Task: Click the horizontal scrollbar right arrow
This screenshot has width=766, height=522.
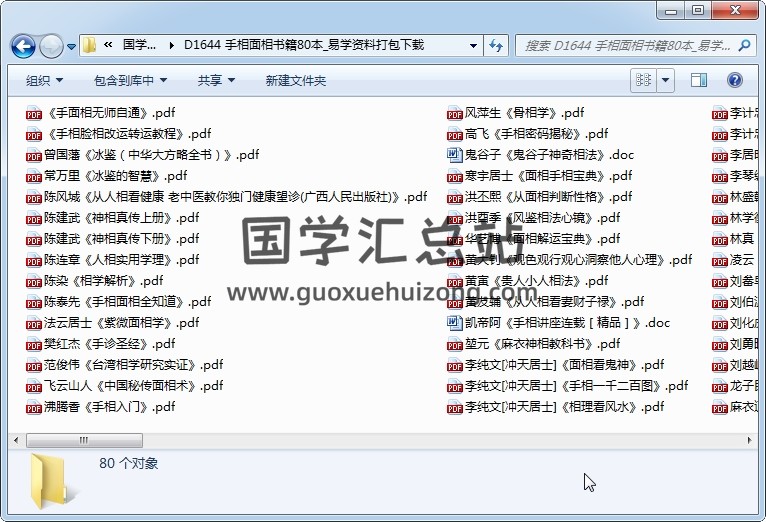Action: point(750,440)
